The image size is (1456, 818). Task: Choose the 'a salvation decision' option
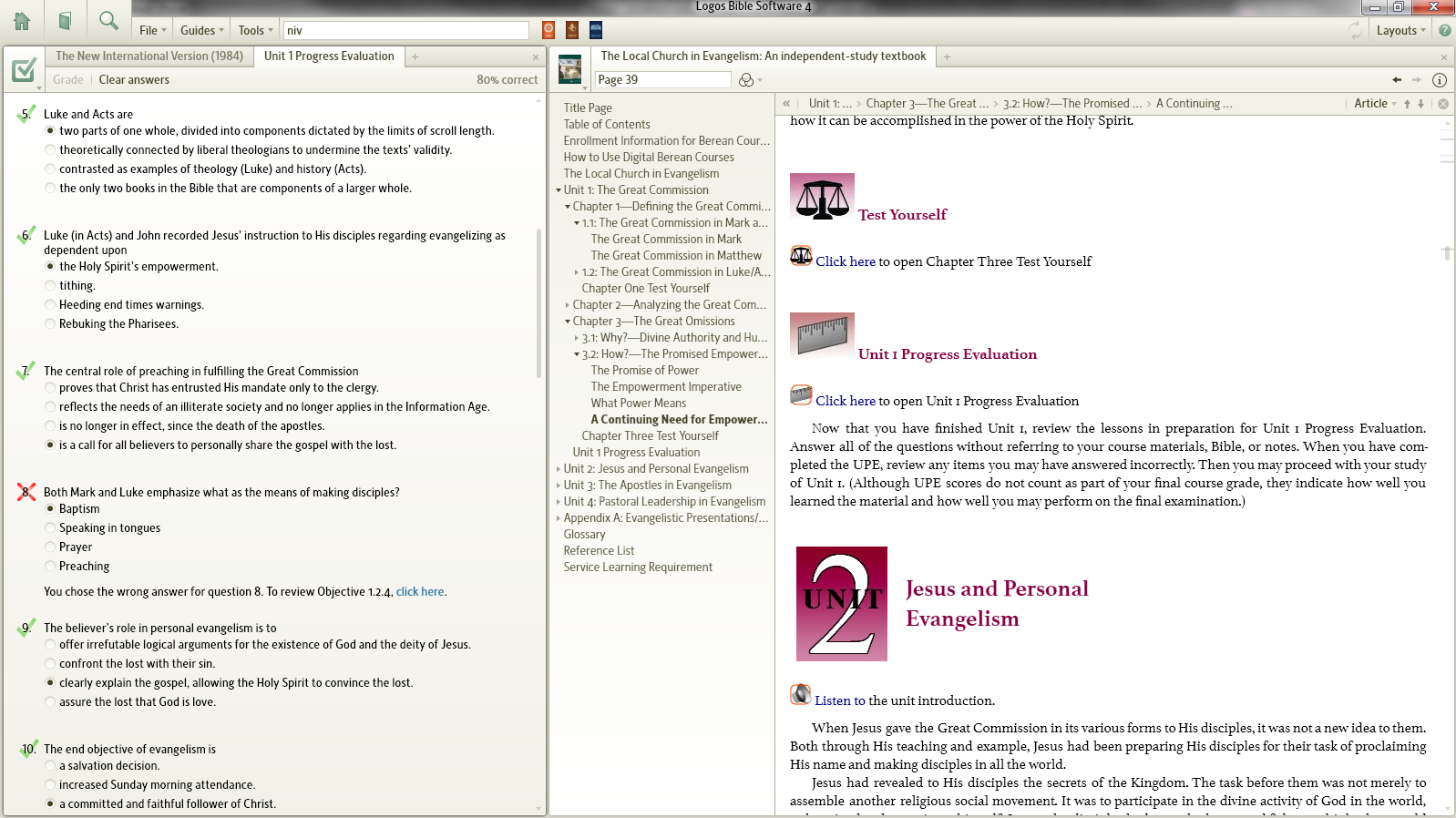pos(50,766)
